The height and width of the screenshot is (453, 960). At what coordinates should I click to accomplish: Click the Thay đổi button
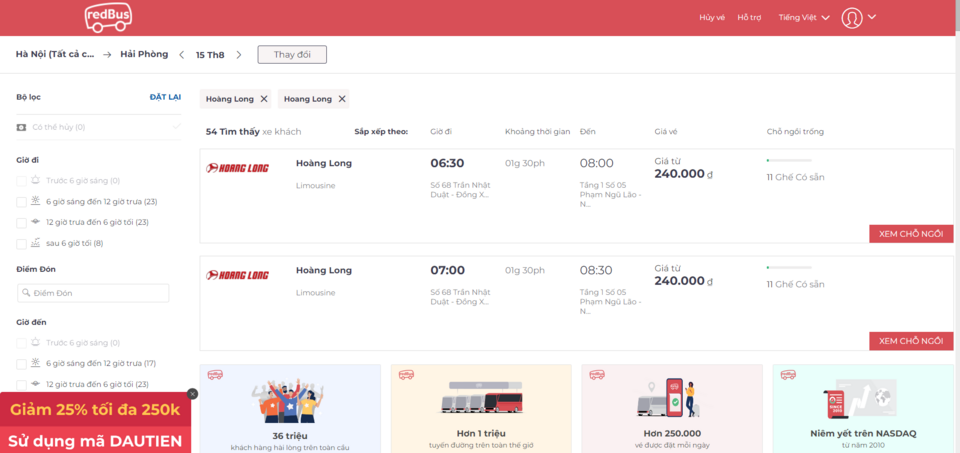coord(292,55)
